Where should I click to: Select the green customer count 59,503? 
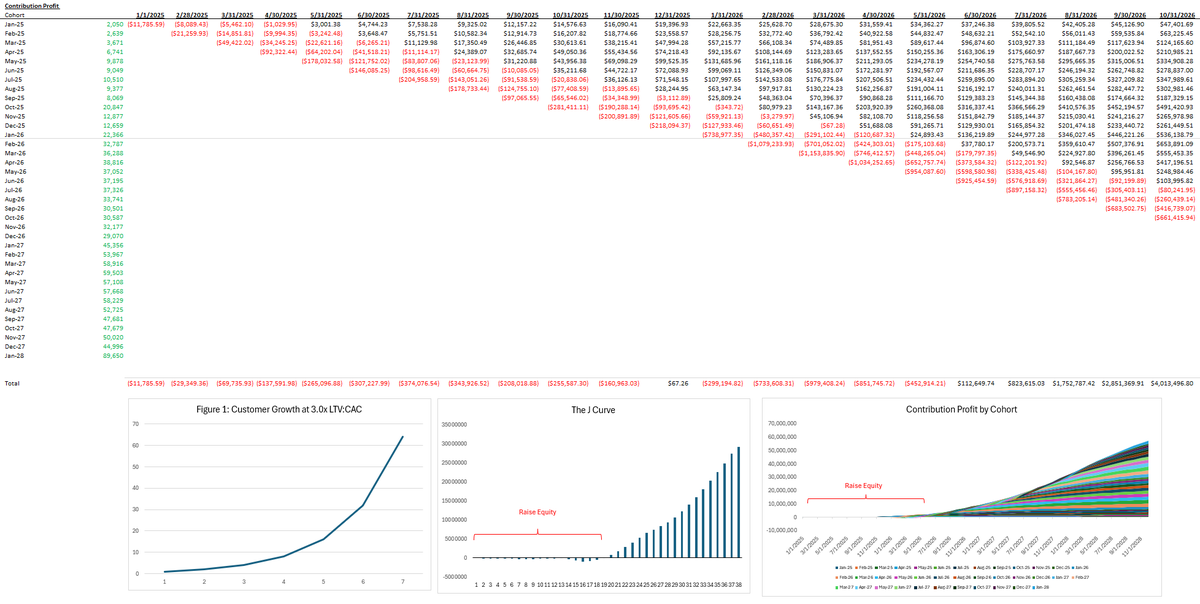(x=112, y=272)
